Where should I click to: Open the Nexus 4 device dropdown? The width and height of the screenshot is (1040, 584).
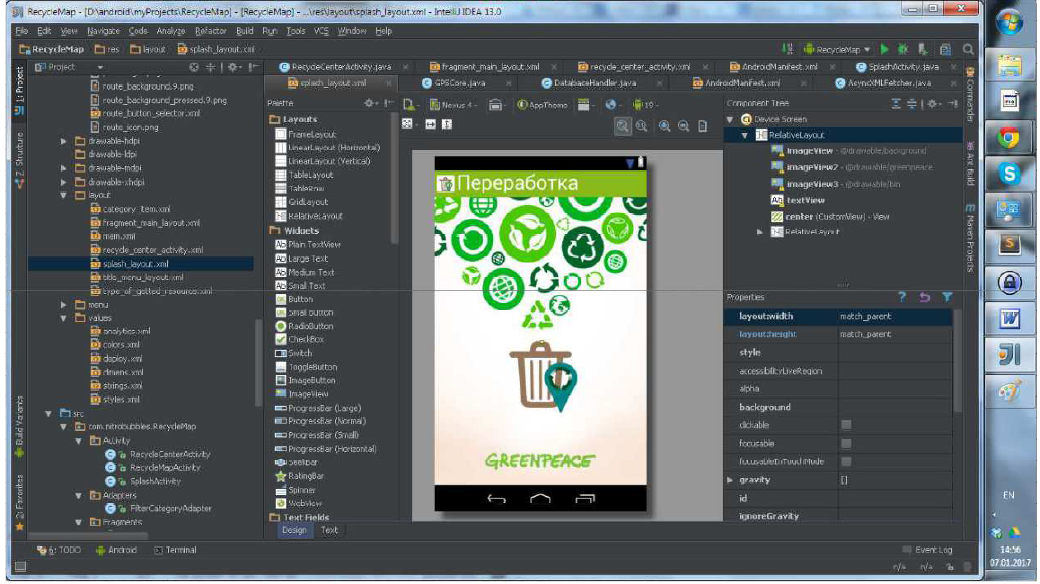click(x=454, y=105)
